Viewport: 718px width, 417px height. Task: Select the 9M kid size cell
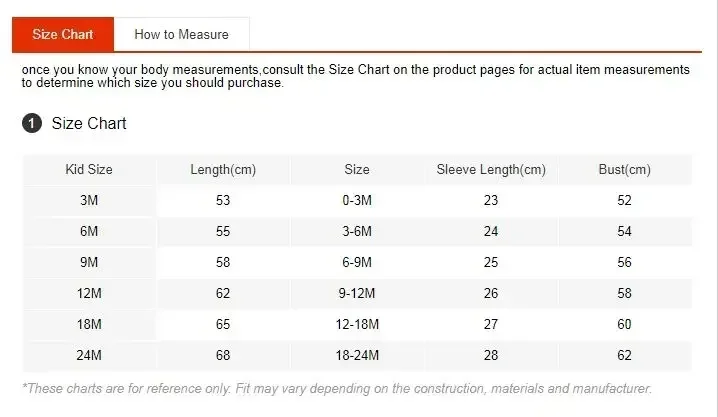[x=89, y=263]
